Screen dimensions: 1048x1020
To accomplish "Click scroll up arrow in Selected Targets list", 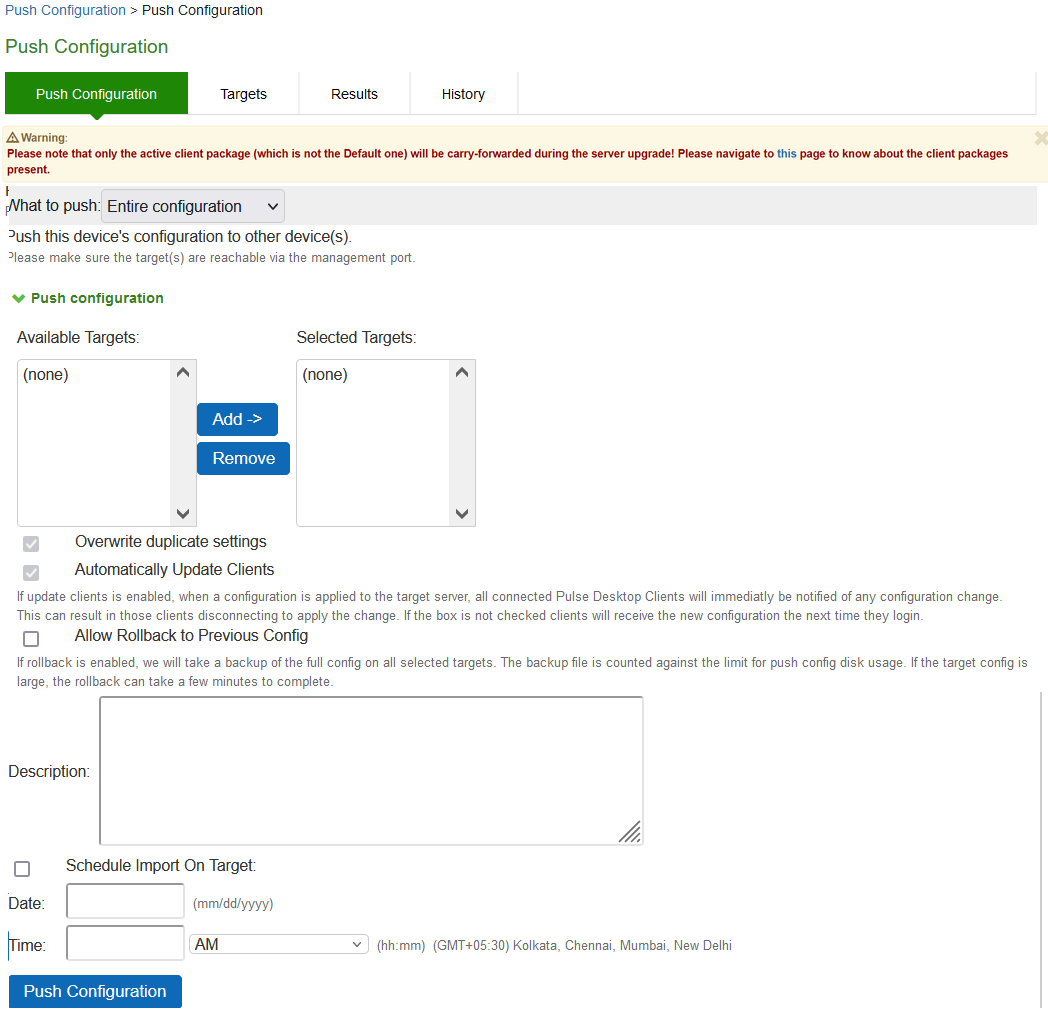I will (462, 373).
